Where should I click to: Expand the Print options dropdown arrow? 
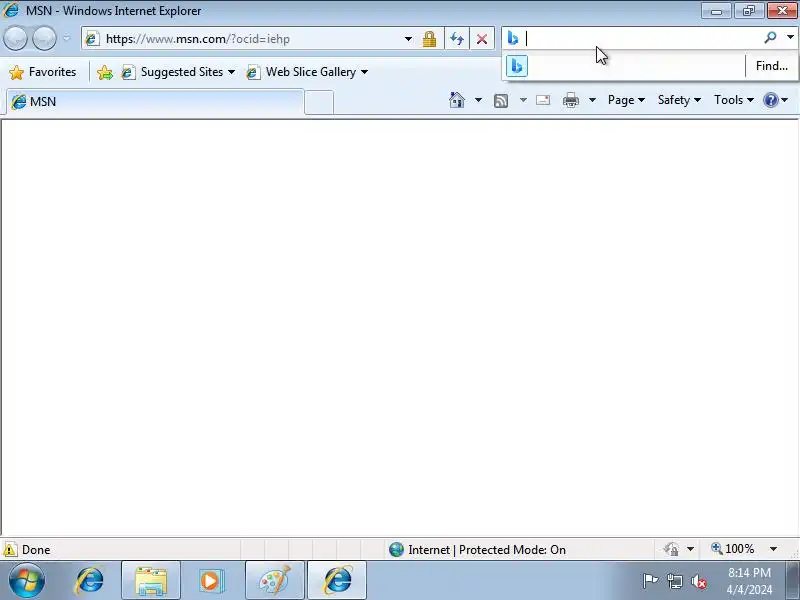point(592,100)
